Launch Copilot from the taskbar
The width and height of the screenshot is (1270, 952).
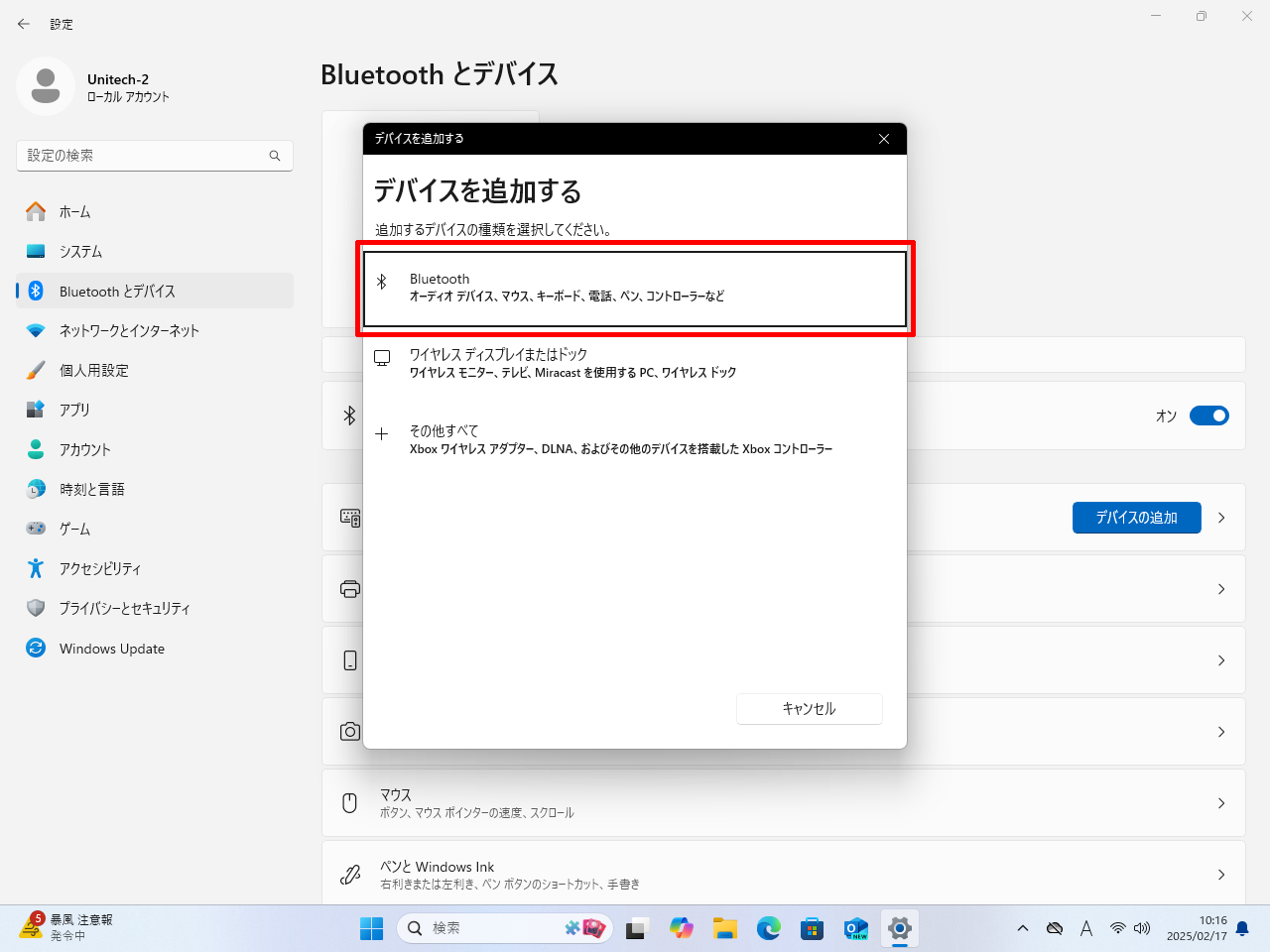[682, 928]
